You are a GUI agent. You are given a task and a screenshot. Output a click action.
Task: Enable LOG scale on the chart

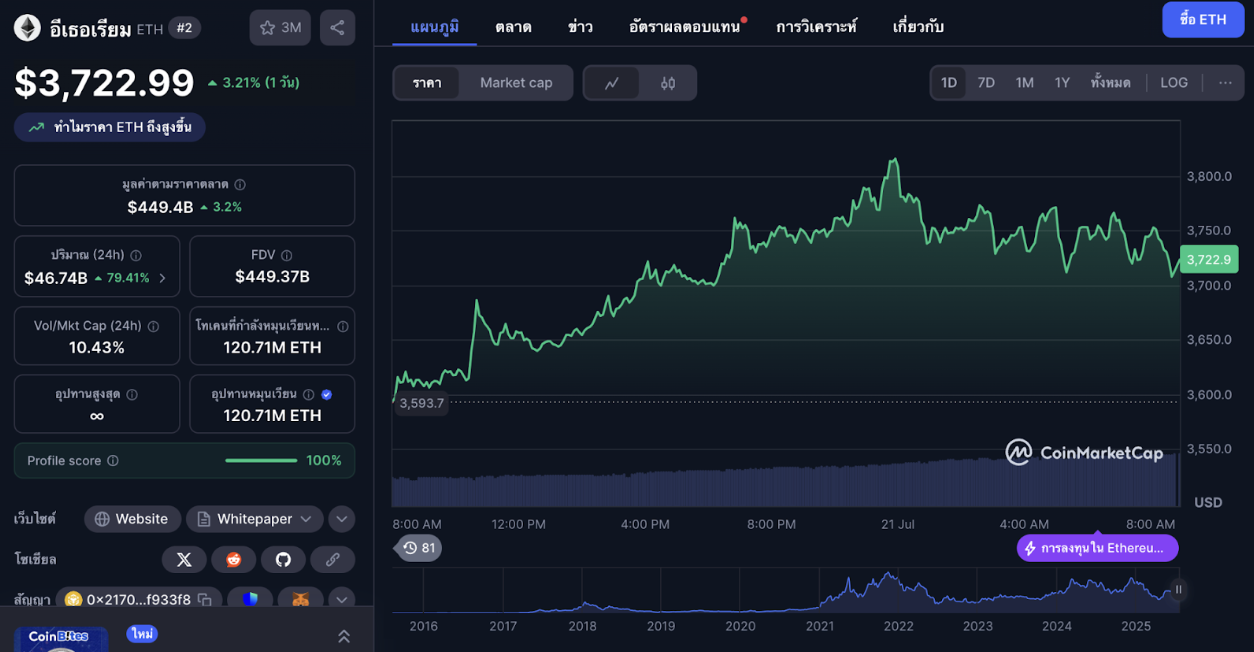tap(1173, 82)
